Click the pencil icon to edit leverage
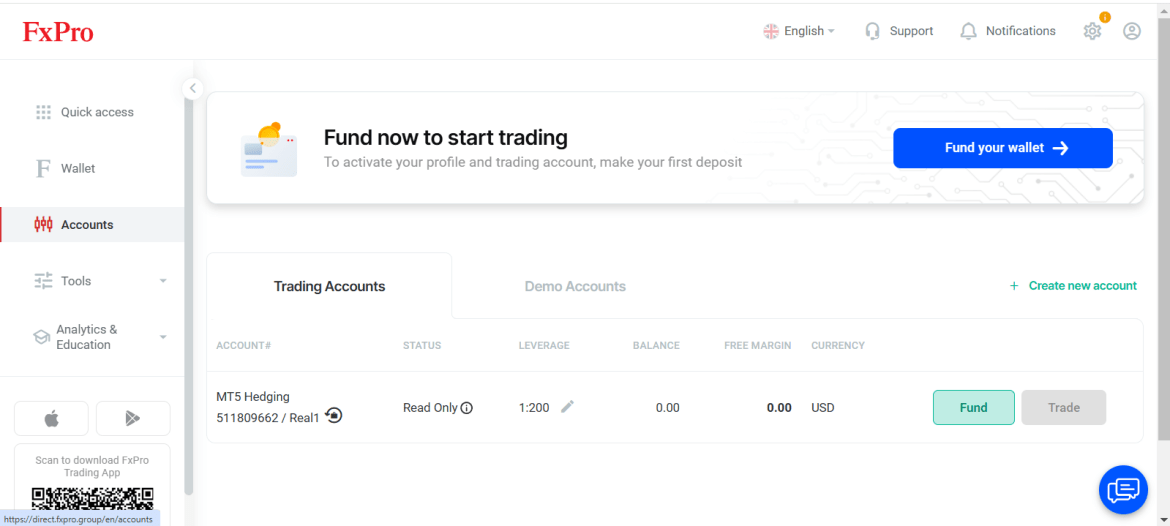The height and width of the screenshot is (526, 1170). 568,407
